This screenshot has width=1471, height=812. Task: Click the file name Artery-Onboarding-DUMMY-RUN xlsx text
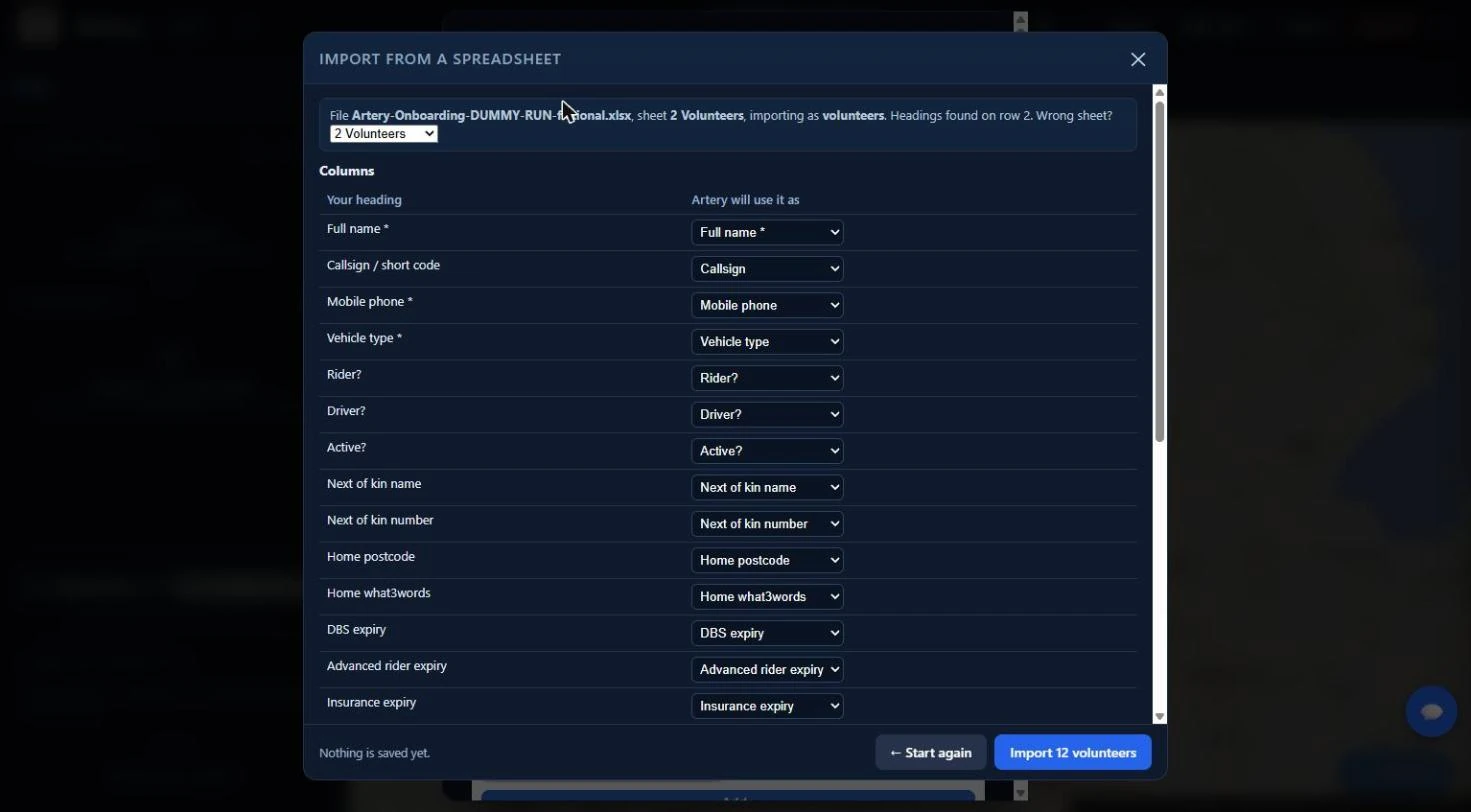tap(491, 116)
